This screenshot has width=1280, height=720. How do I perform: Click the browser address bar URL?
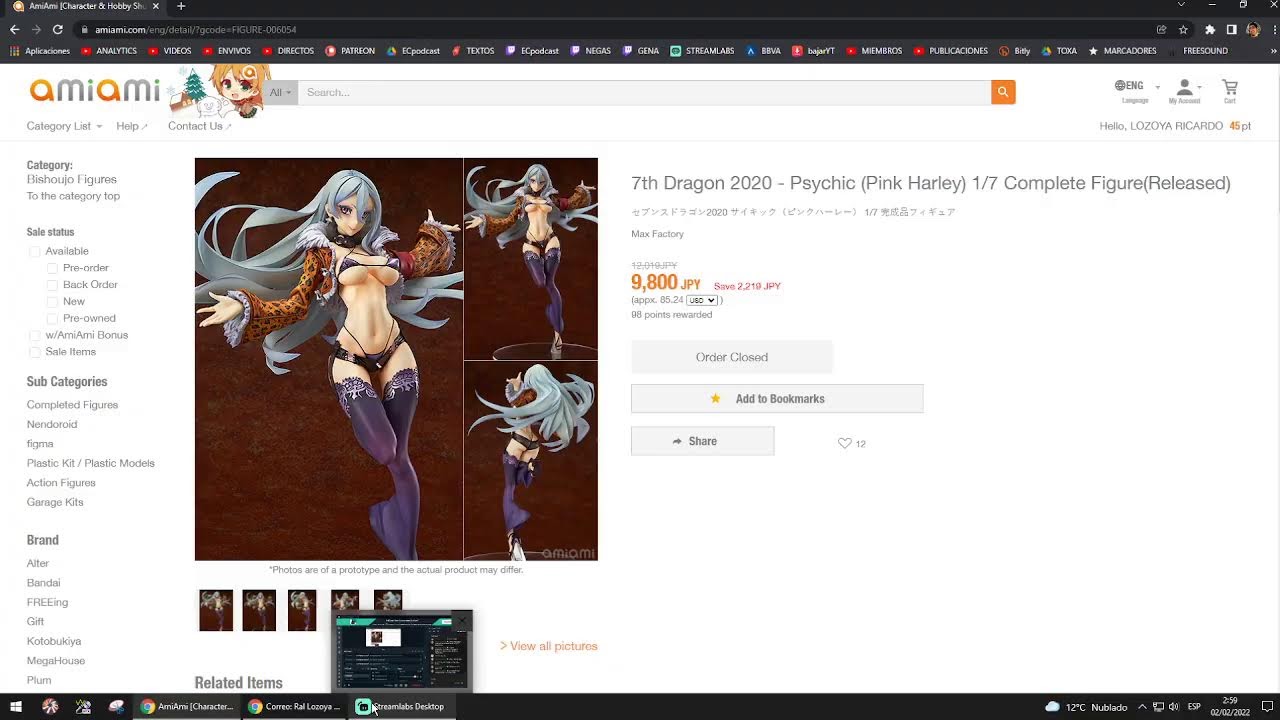(x=188, y=29)
